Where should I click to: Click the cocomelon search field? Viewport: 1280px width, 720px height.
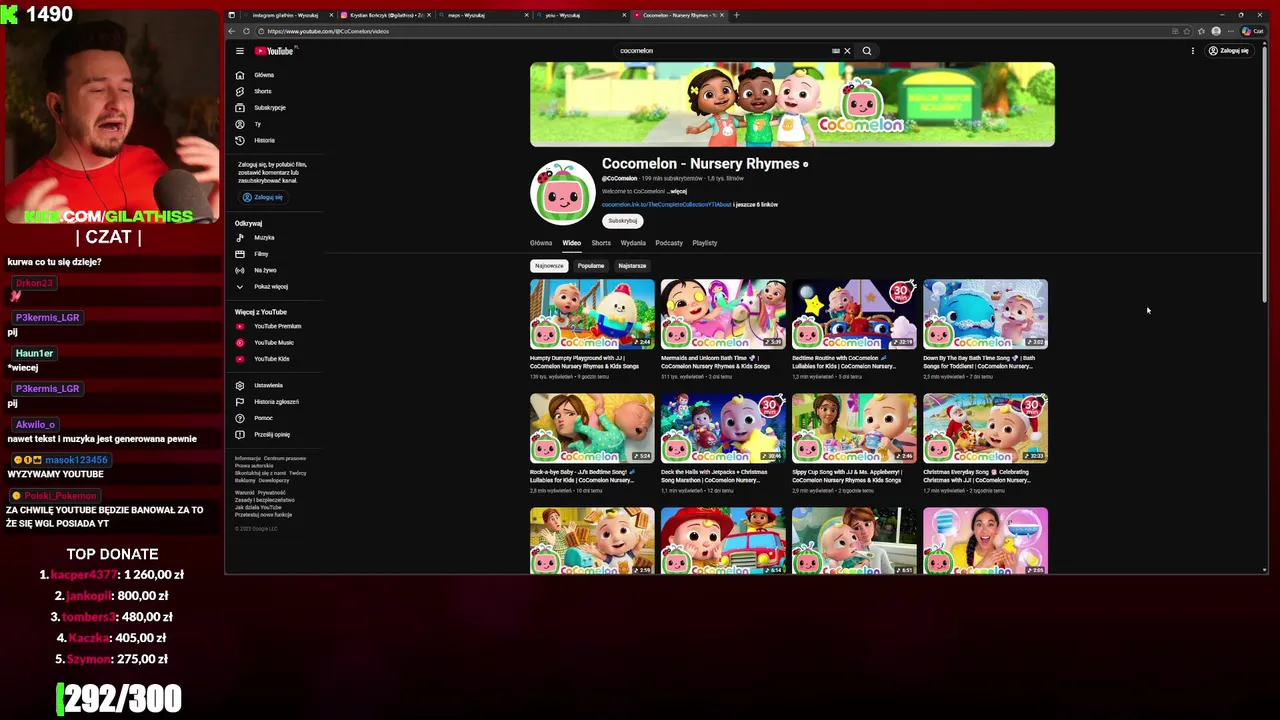724,51
